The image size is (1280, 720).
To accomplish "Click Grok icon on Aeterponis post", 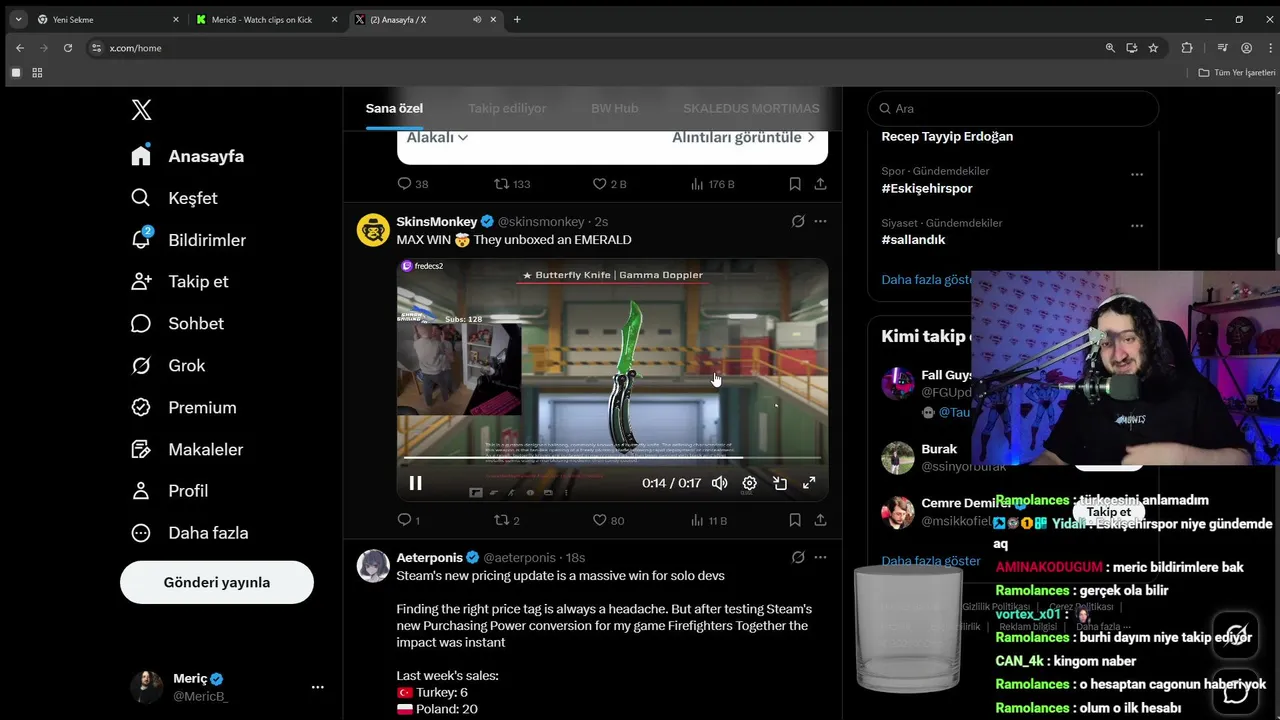I will [x=798, y=557].
